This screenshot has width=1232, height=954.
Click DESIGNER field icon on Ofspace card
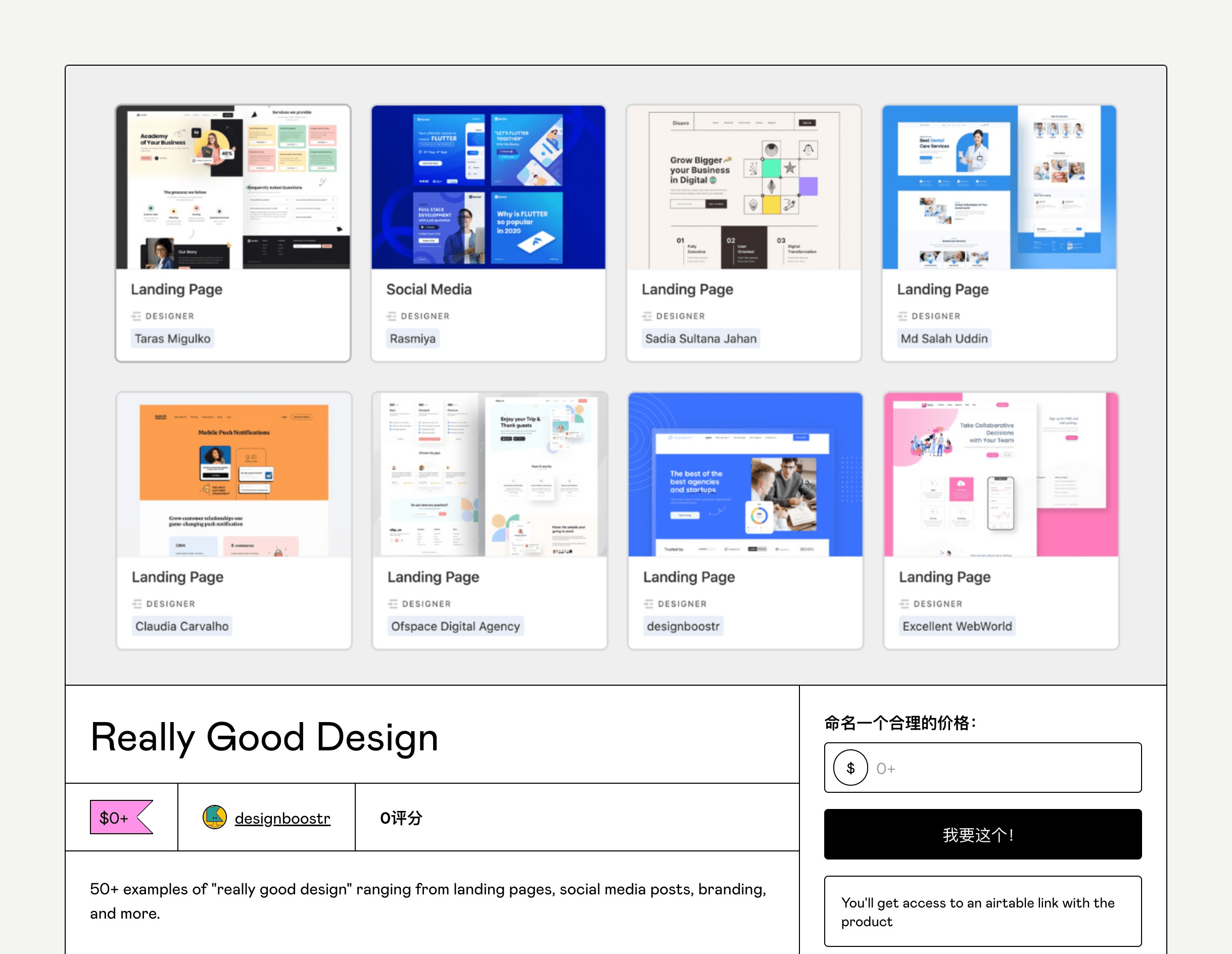point(393,604)
